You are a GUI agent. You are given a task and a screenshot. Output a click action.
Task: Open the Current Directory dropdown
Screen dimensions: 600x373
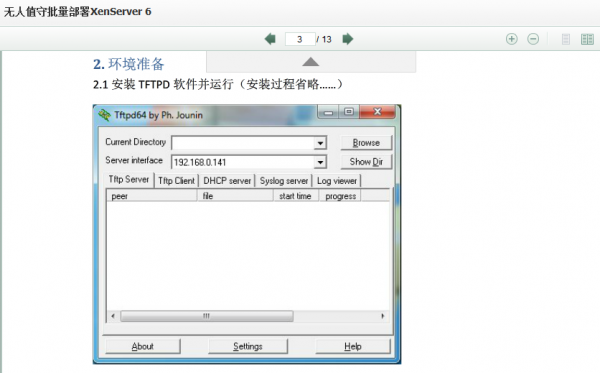[x=320, y=143]
